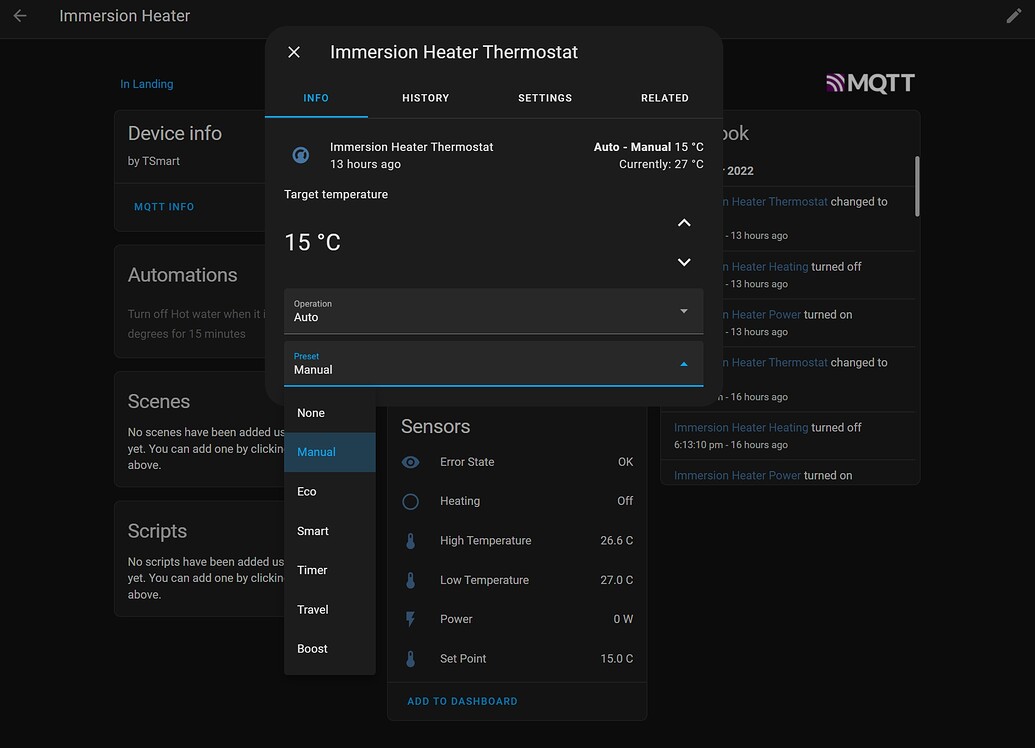Open Immersion Heater Heating logbook link at 6:13:10 pm

pos(741,428)
